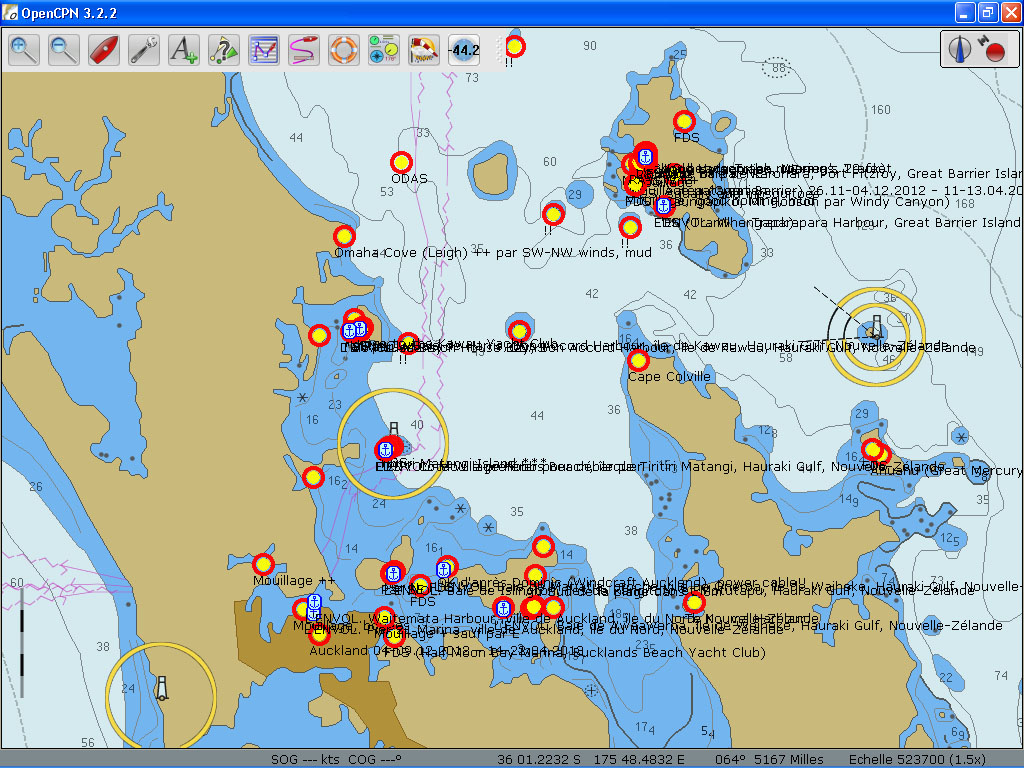The image size is (1024, 768).
Task: Click the 064° 5167 Milles bearing readout
Action: (769, 760)
